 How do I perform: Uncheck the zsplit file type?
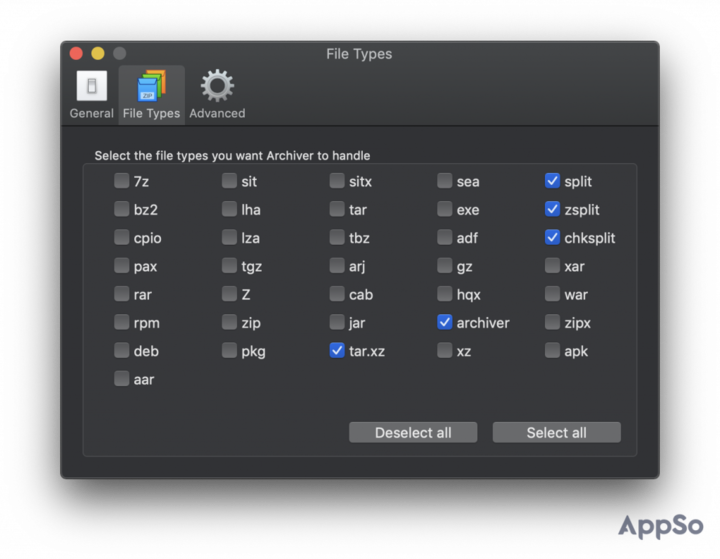click(552, 209)
